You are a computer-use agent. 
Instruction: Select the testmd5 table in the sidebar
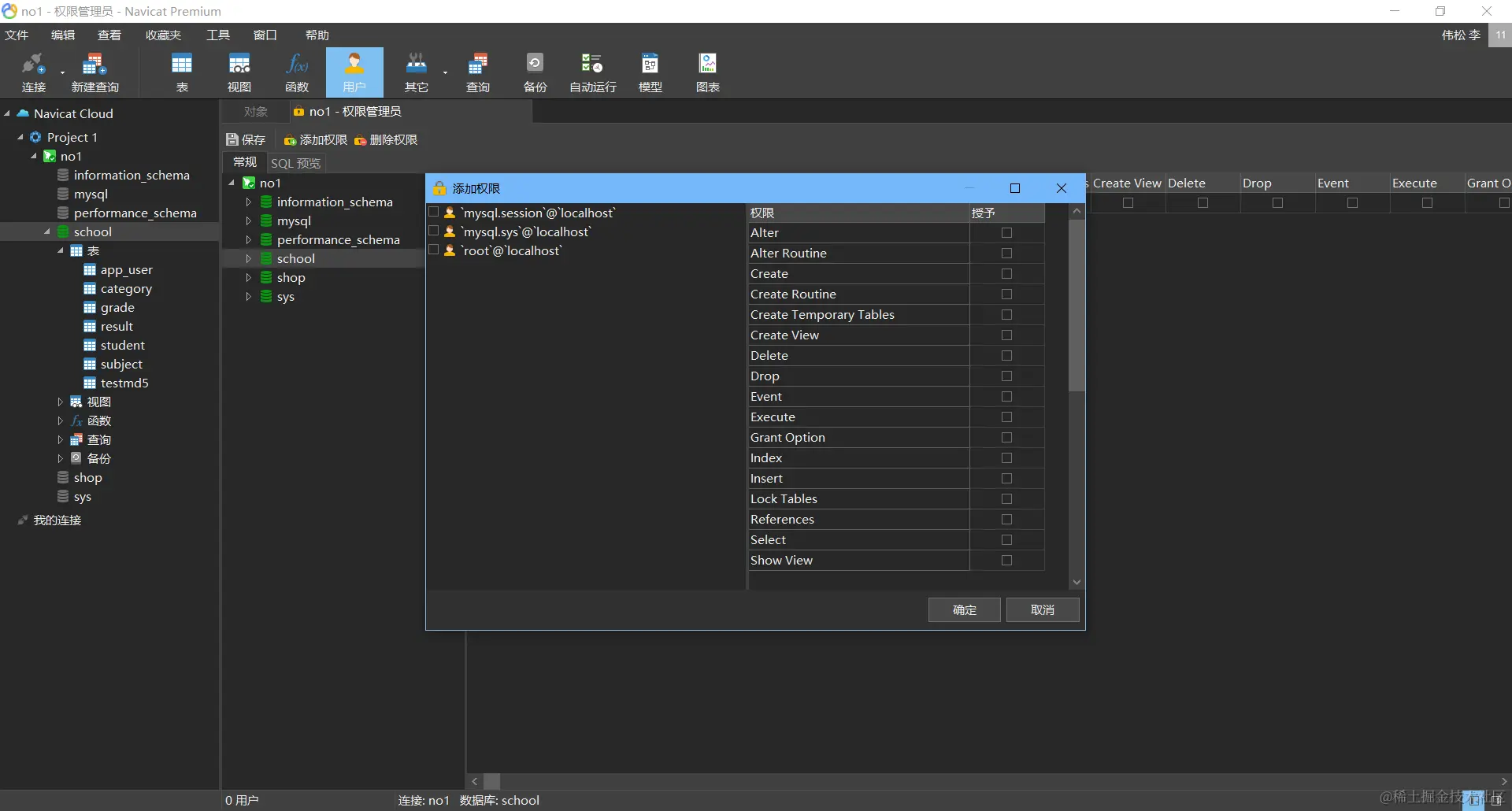(124, 383)
